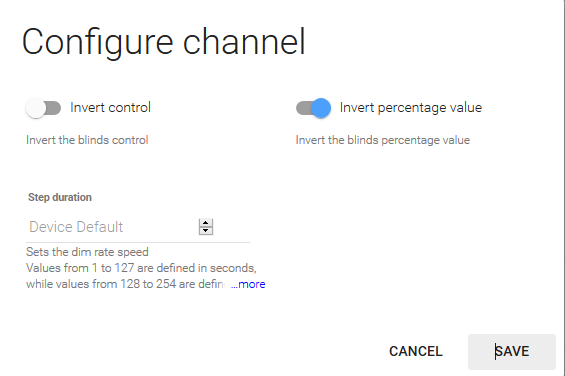
Task: Disable the Invert percentage value switch
Action: click(x=313, y=108)
